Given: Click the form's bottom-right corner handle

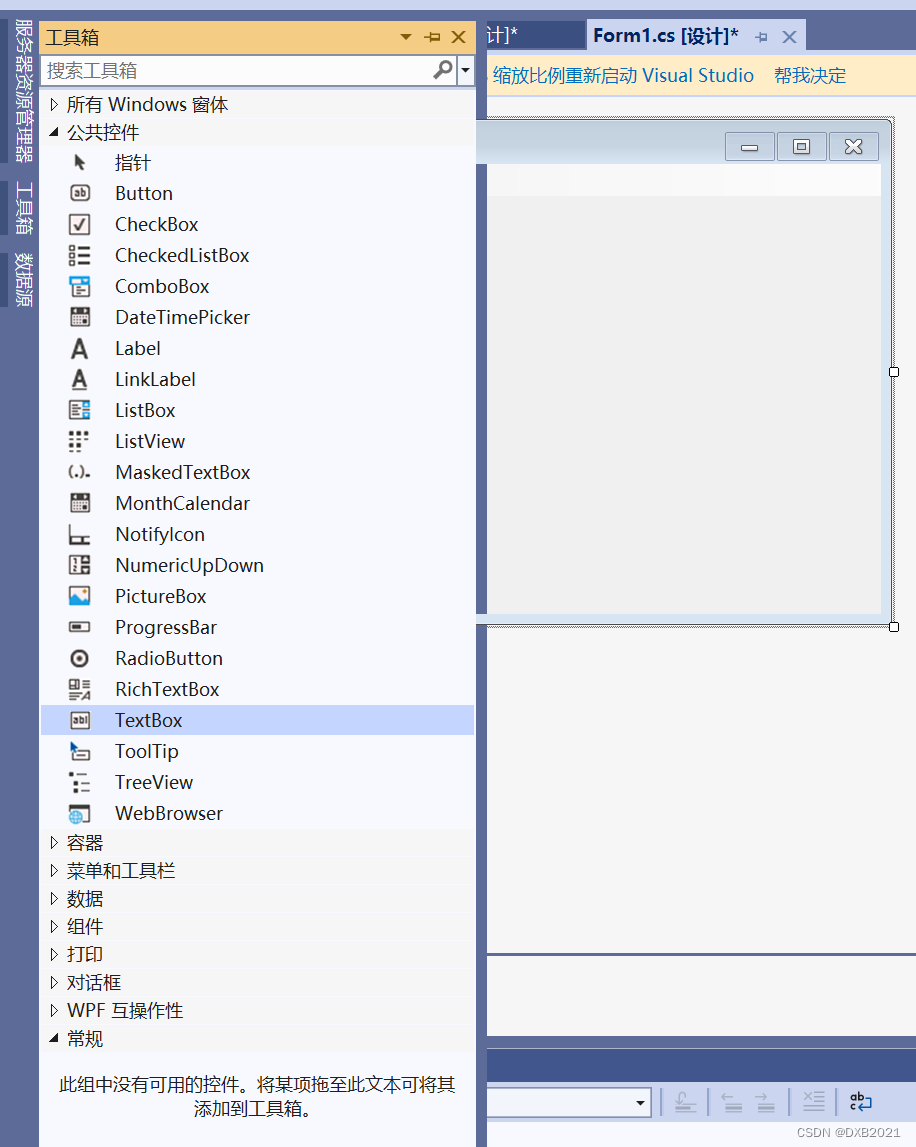Looking at the screenshot, I should (894, 626).
